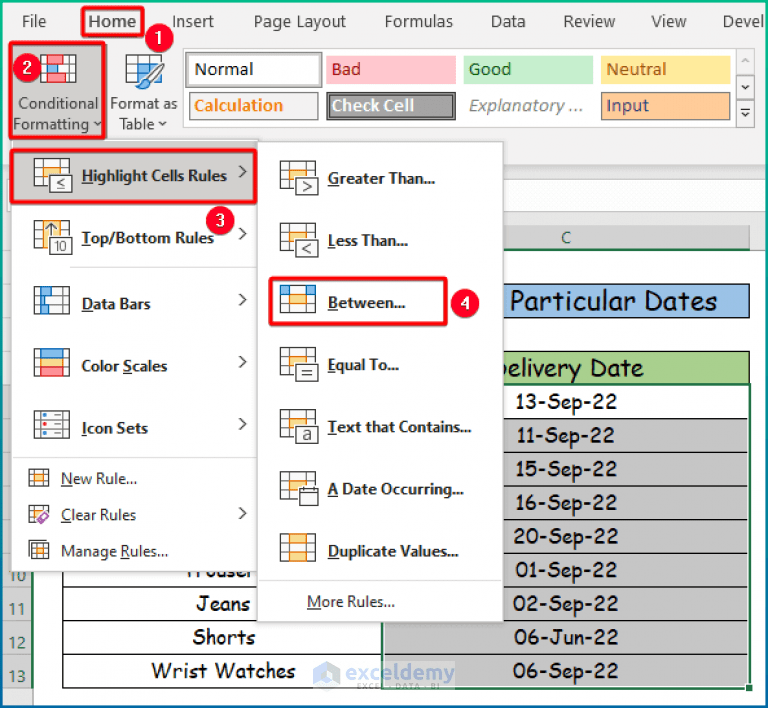Switch to the Home tab
Screen dimensions: 768x708
(x=112, y=22)
